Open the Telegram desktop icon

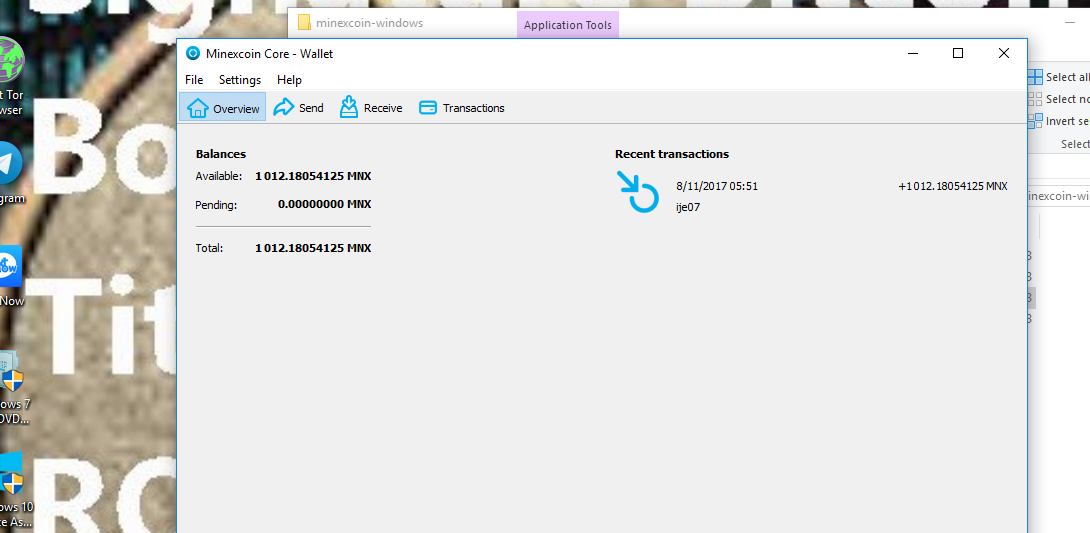11,174
